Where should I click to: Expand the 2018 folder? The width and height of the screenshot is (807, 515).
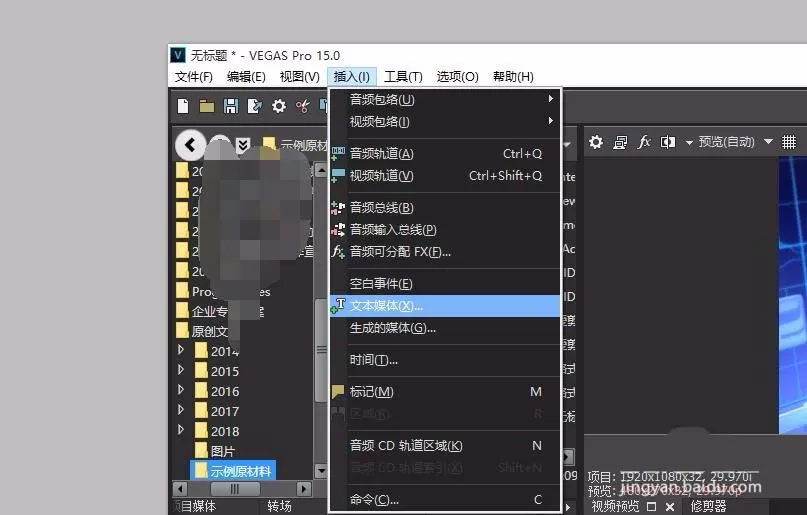[181, 430]
